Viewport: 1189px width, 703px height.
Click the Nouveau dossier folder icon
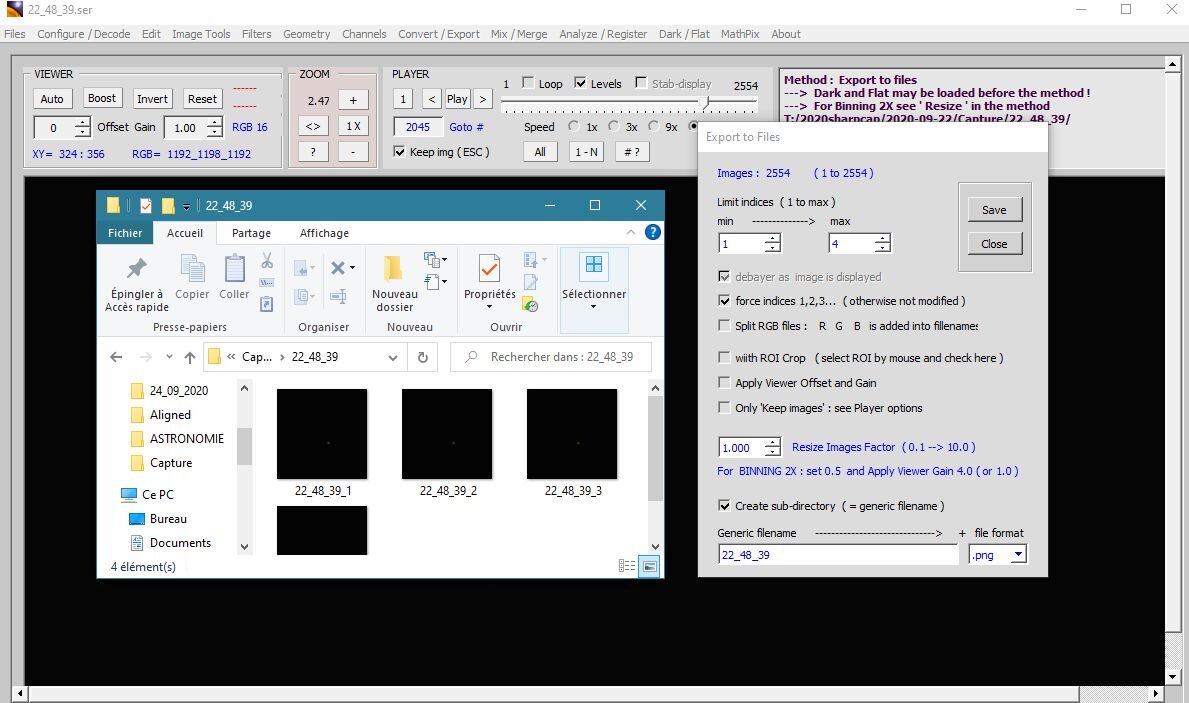394,268
